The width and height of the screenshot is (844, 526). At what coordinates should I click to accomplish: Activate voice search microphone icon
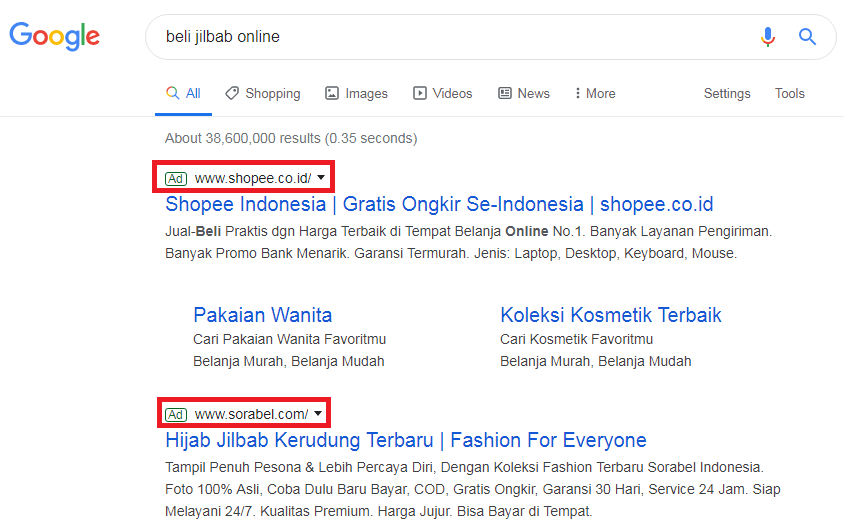767,37
